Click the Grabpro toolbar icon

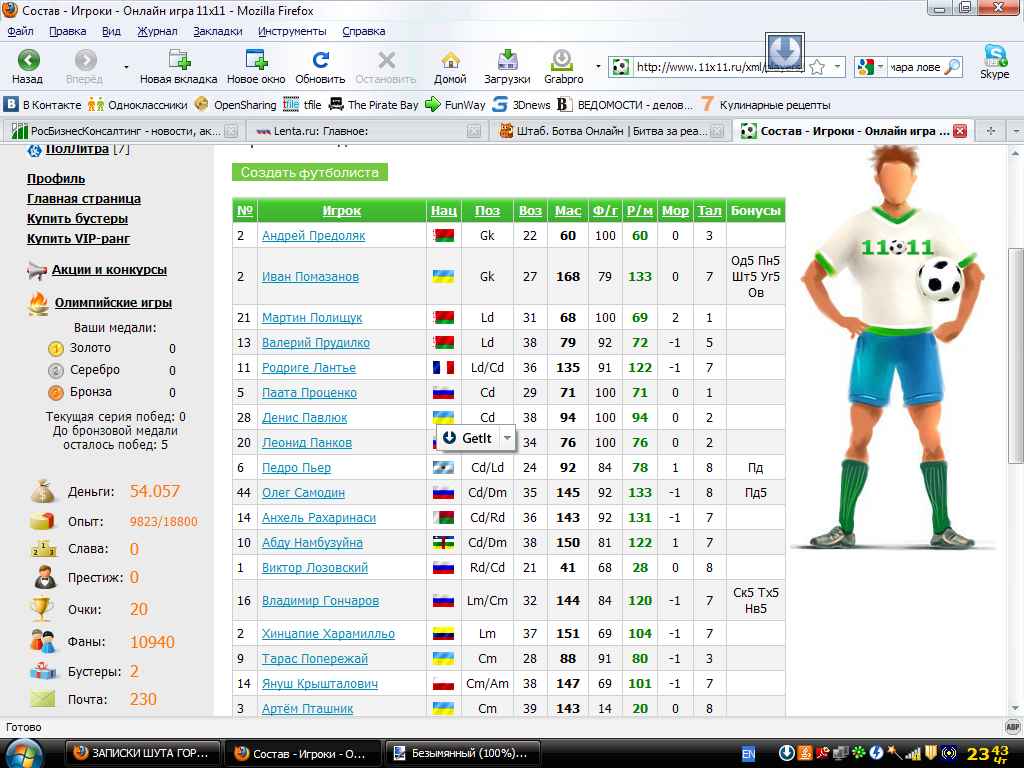[x=563, y=61]
